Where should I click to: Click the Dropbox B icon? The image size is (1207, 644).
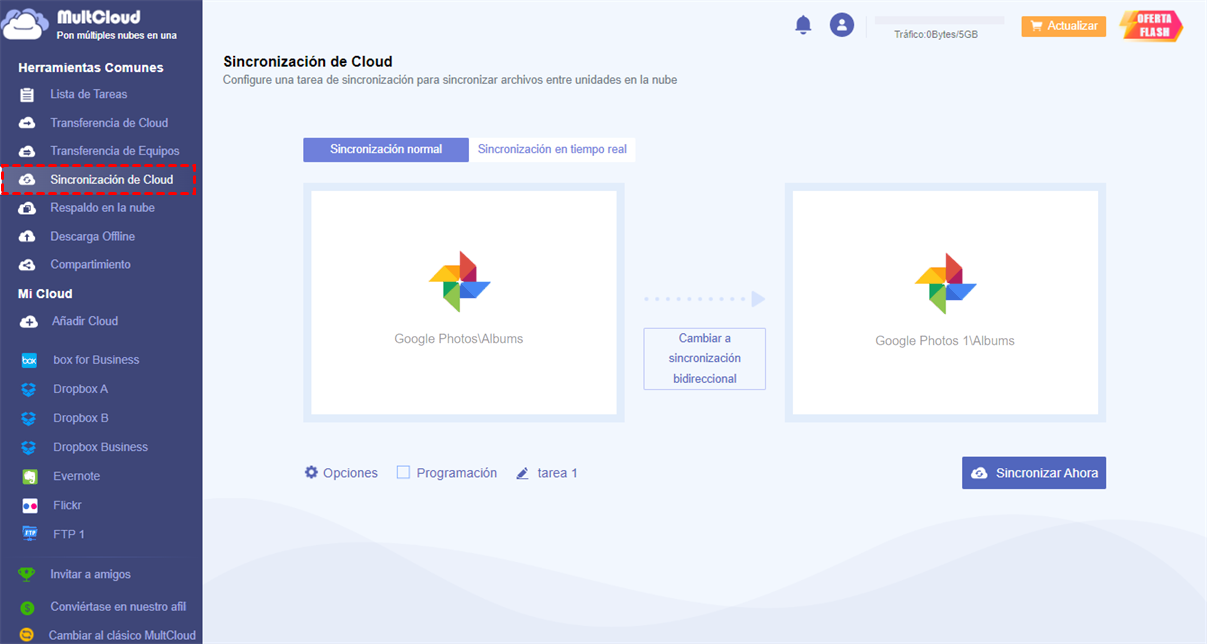[30, 418]
